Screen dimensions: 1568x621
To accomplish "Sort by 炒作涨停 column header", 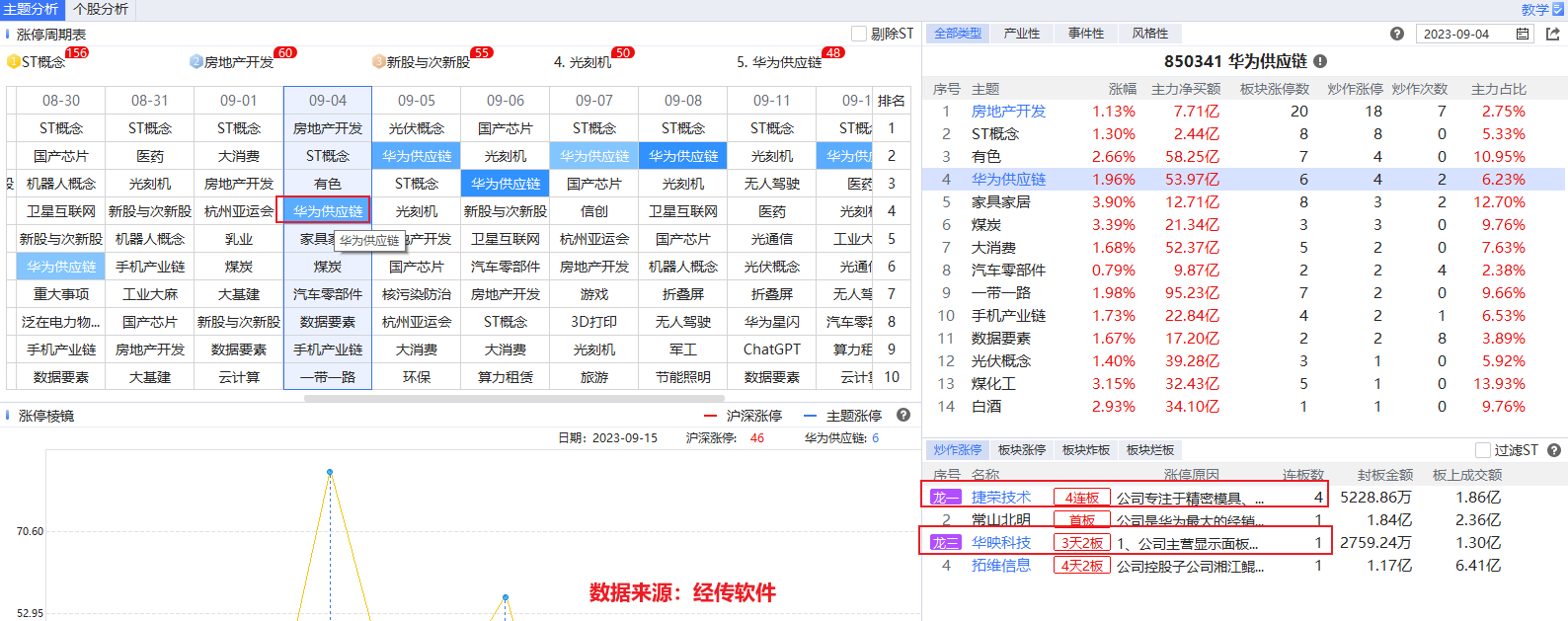I will (x=1355, y=89).
